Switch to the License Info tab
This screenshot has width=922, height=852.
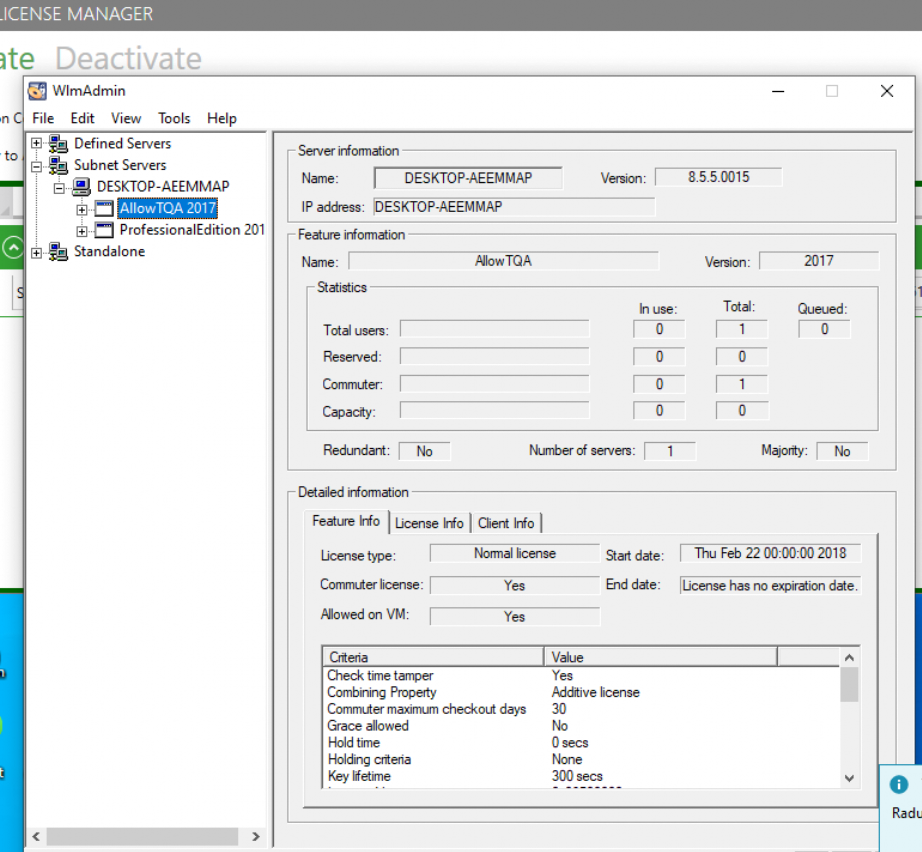click(429, 523)
